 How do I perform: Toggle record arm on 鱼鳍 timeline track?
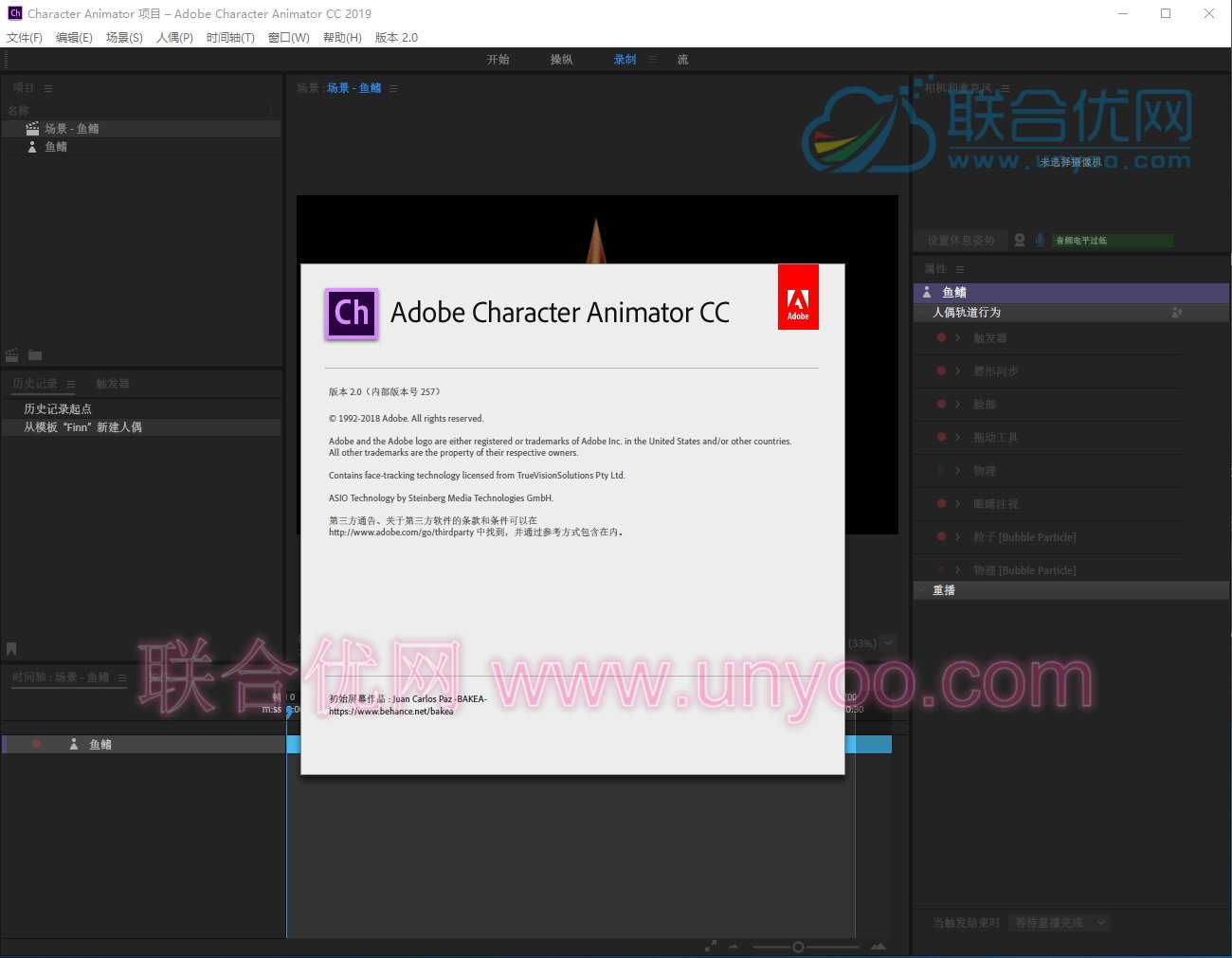pos(37,745)
